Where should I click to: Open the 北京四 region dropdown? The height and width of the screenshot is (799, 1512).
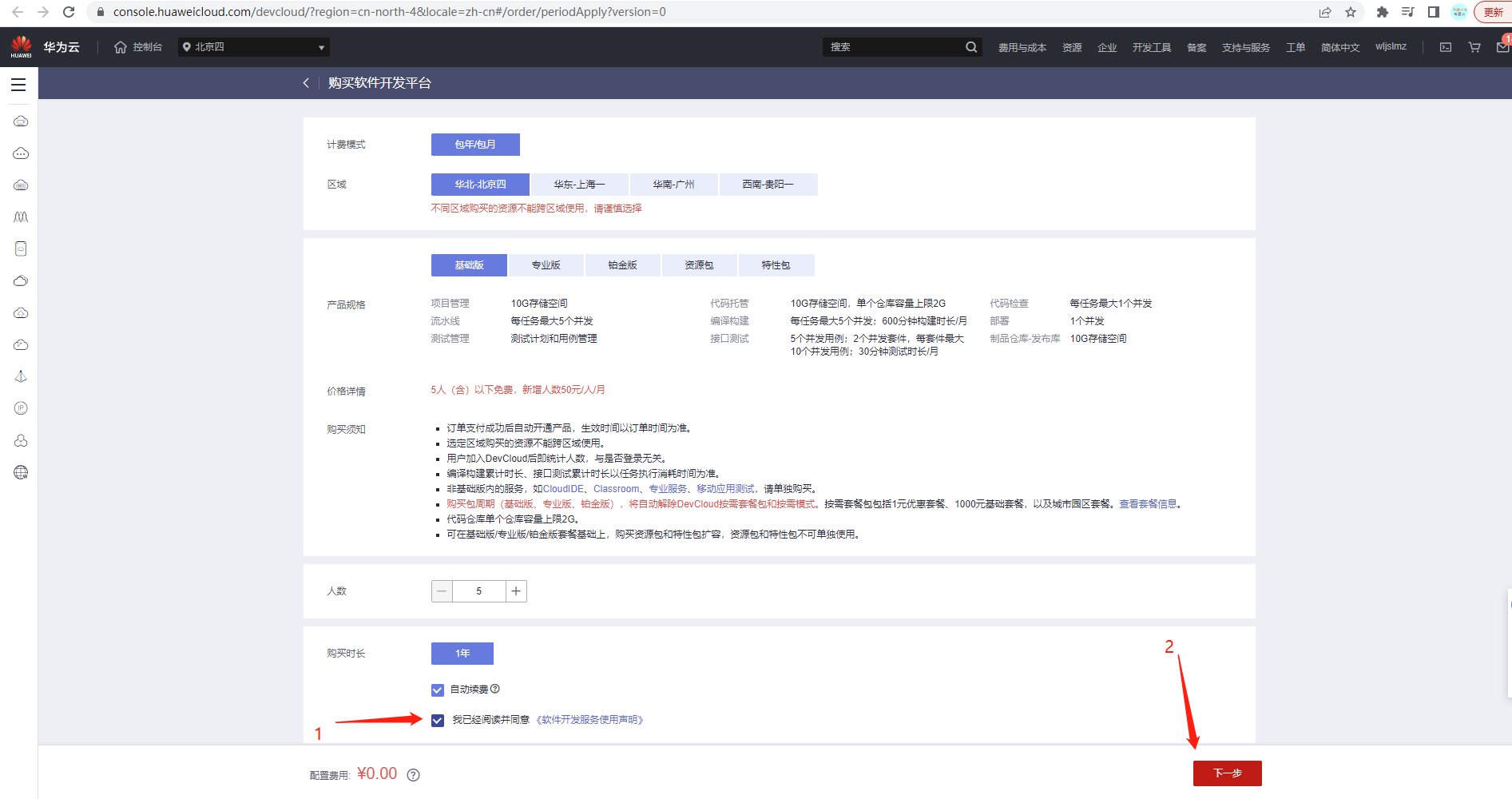[x=254, y=47]
